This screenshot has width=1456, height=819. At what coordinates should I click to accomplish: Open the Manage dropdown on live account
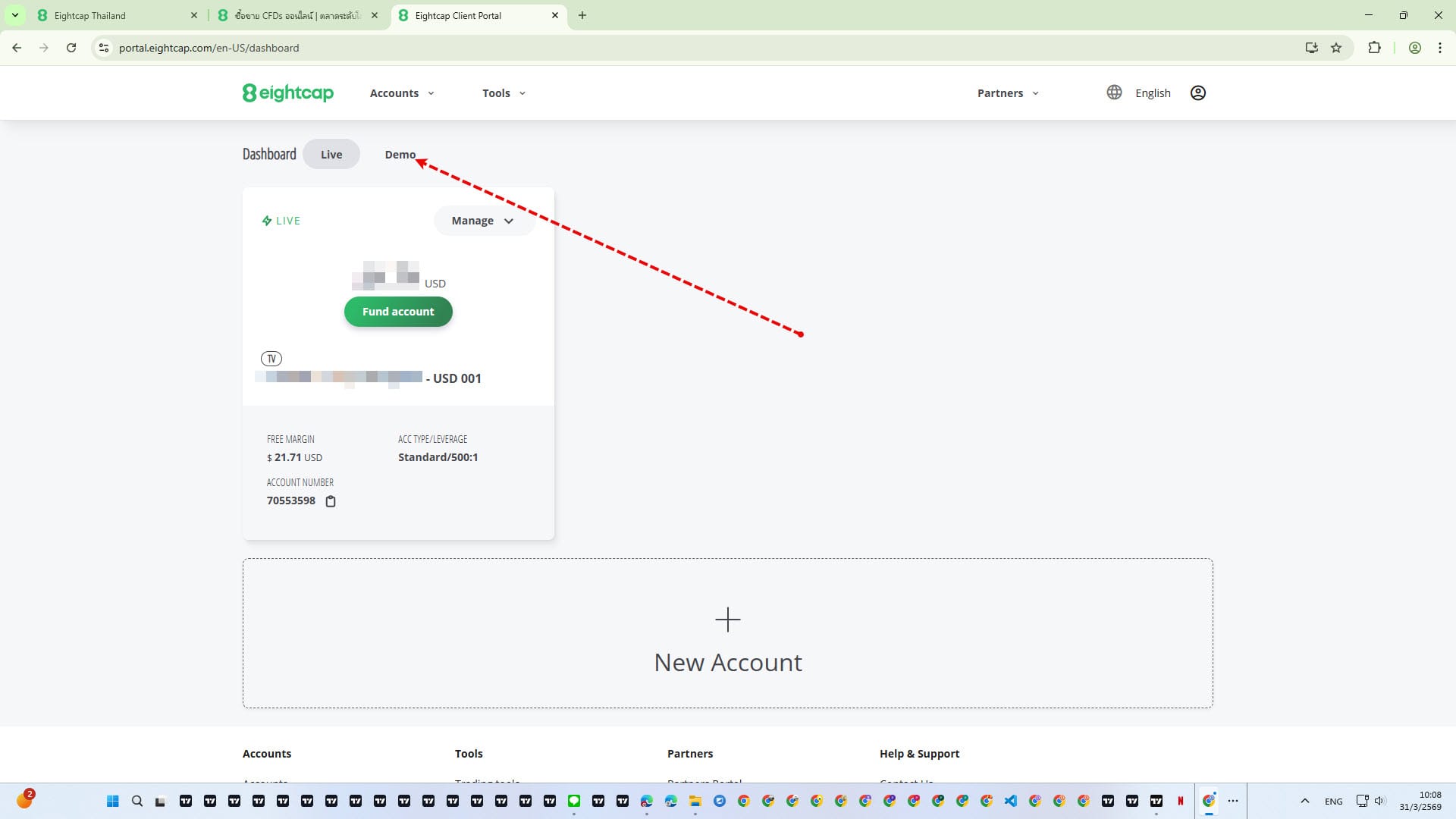coord(482,221)
